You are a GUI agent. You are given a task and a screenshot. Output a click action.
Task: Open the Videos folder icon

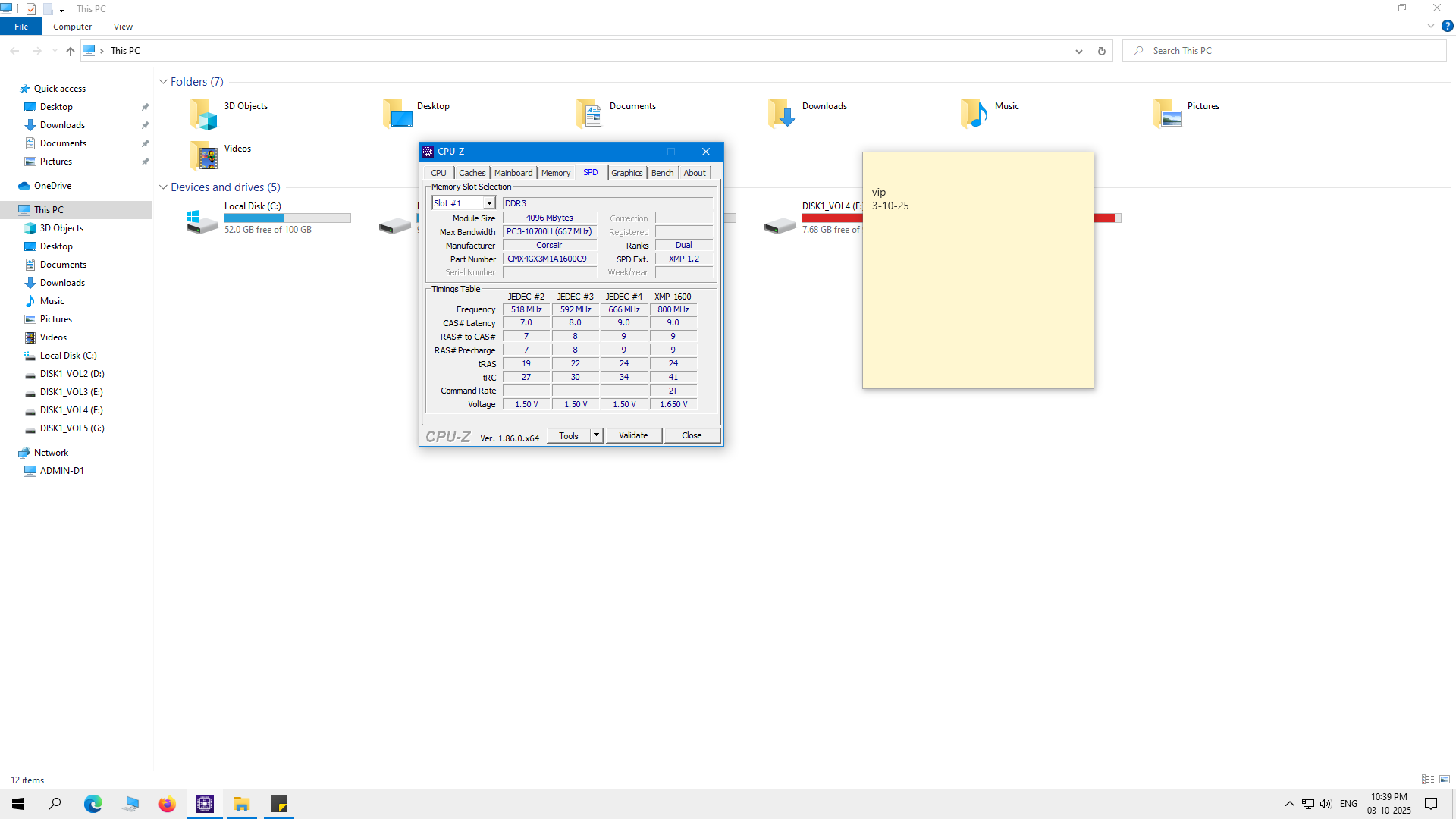tap(203, 155)
